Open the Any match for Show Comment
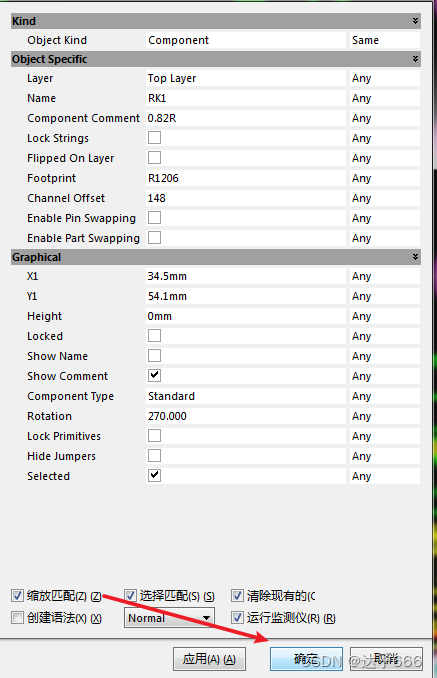437x678 pixels. coord(385,376)
